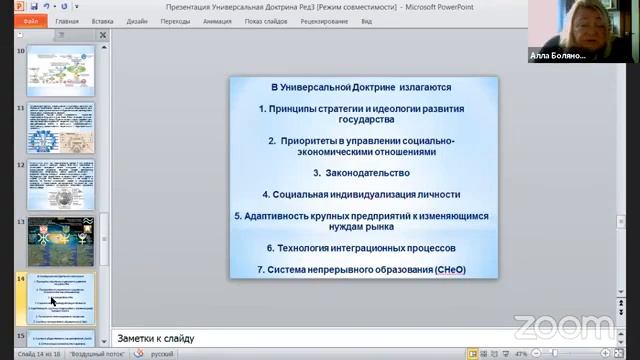640x360 pixels.
Task: Click thumbnail pane scroll down arrow
Action: (x=104, y=342)
